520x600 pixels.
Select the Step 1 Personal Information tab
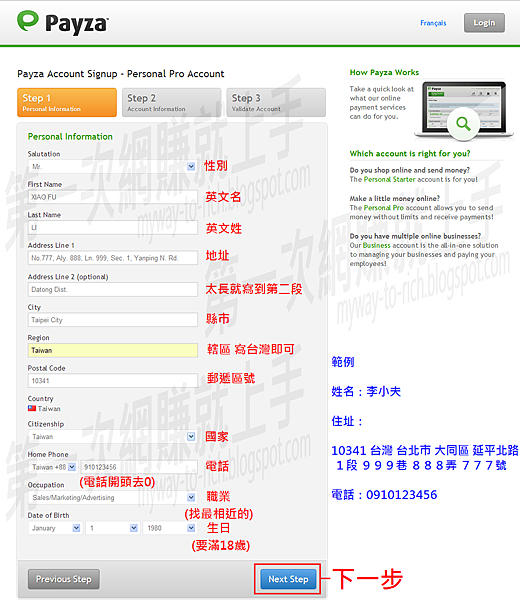(x=67, y=102)
